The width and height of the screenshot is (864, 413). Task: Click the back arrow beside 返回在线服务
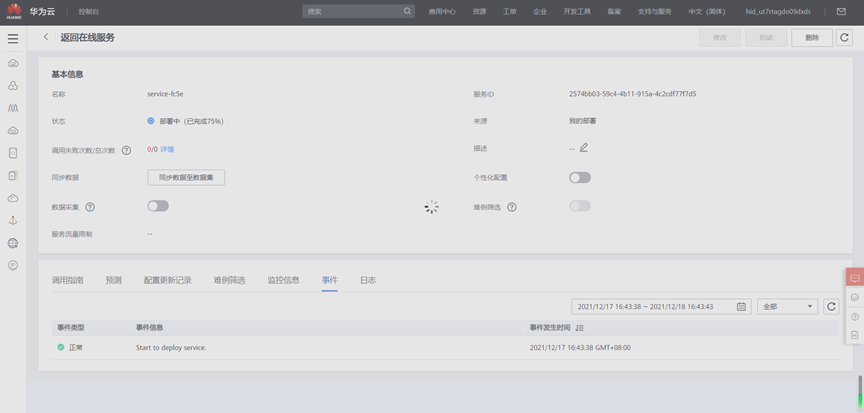coord(46,37)
